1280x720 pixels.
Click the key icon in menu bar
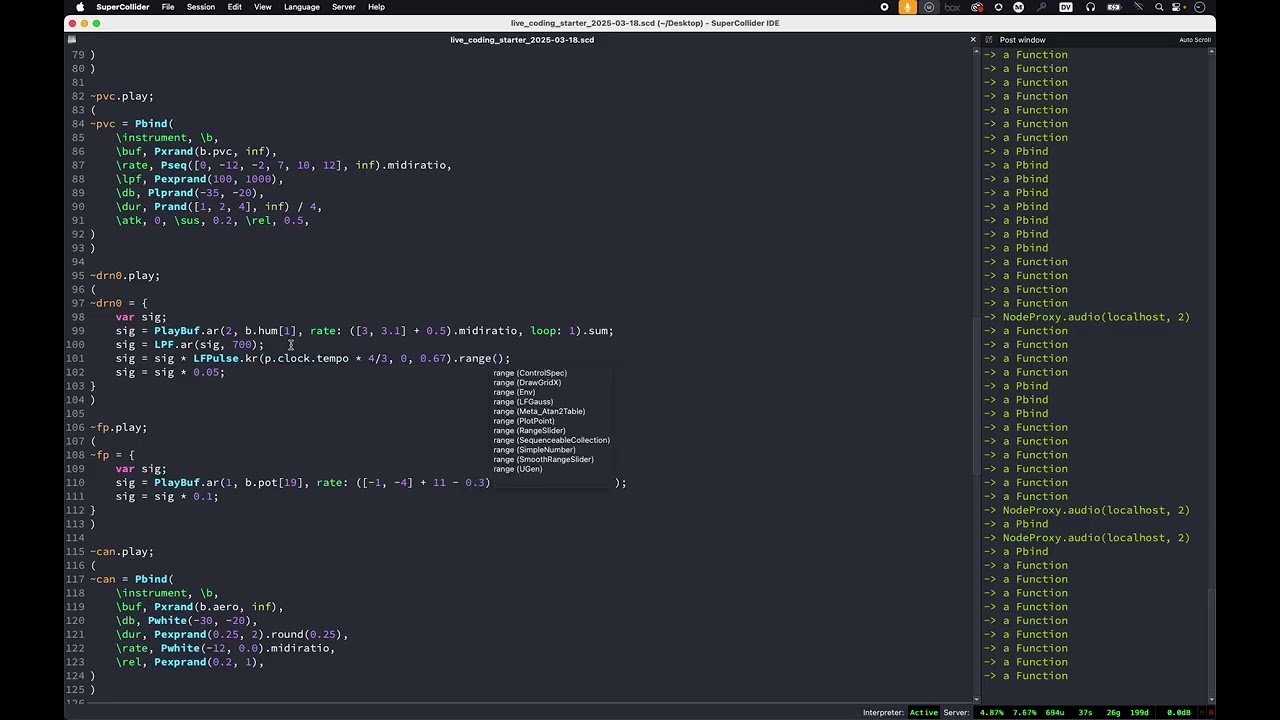1041,7
